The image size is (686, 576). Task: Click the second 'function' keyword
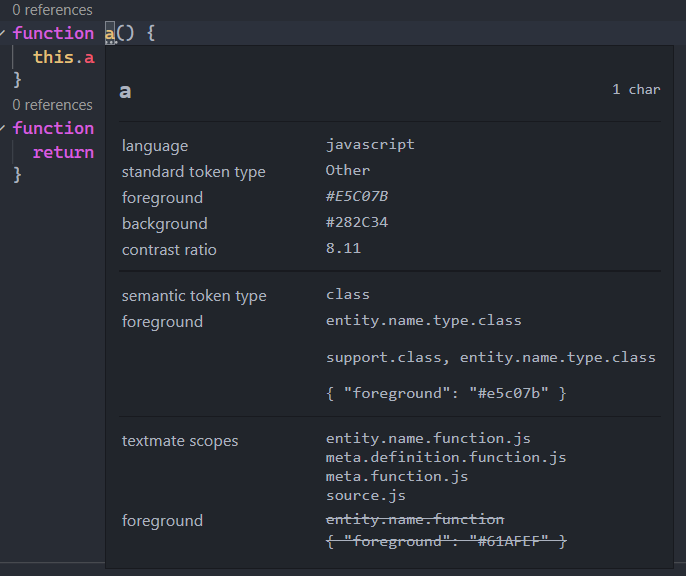53,128
